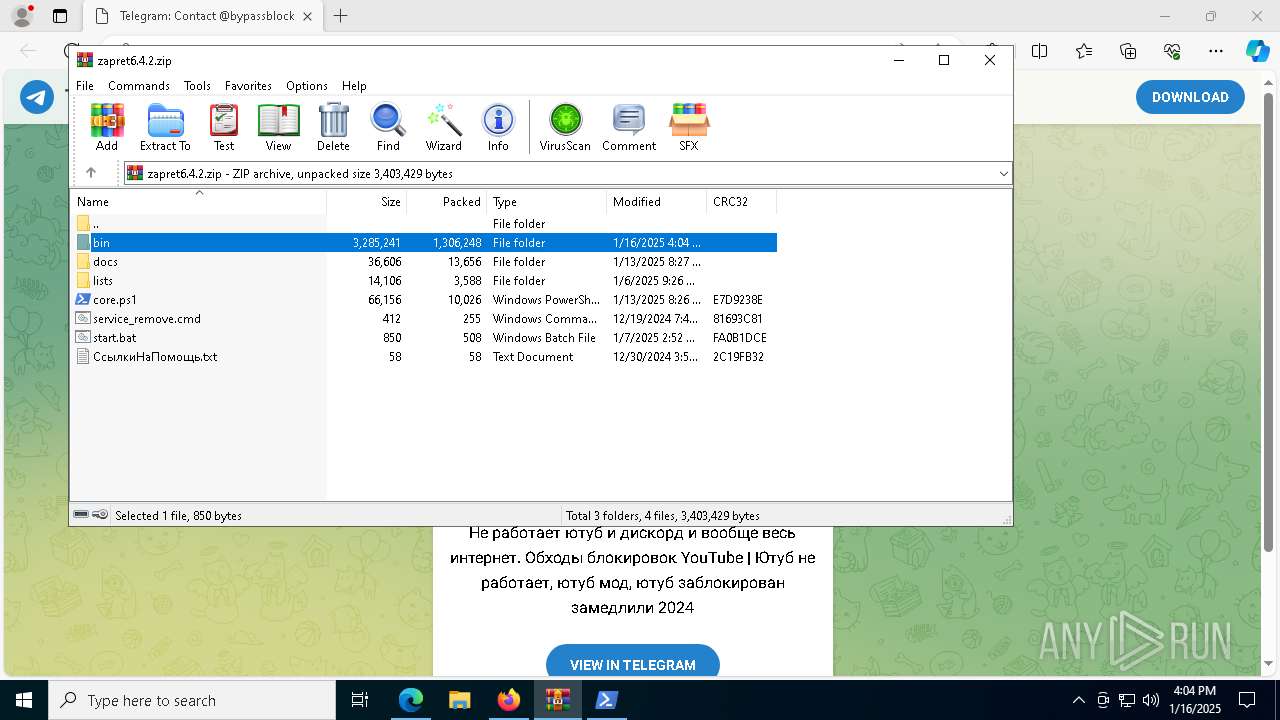Click the DOWNLOAD button on Telegram page
Image resolution: width=1280 pixels, height=720 pixels.
[x=1190, y=97]
